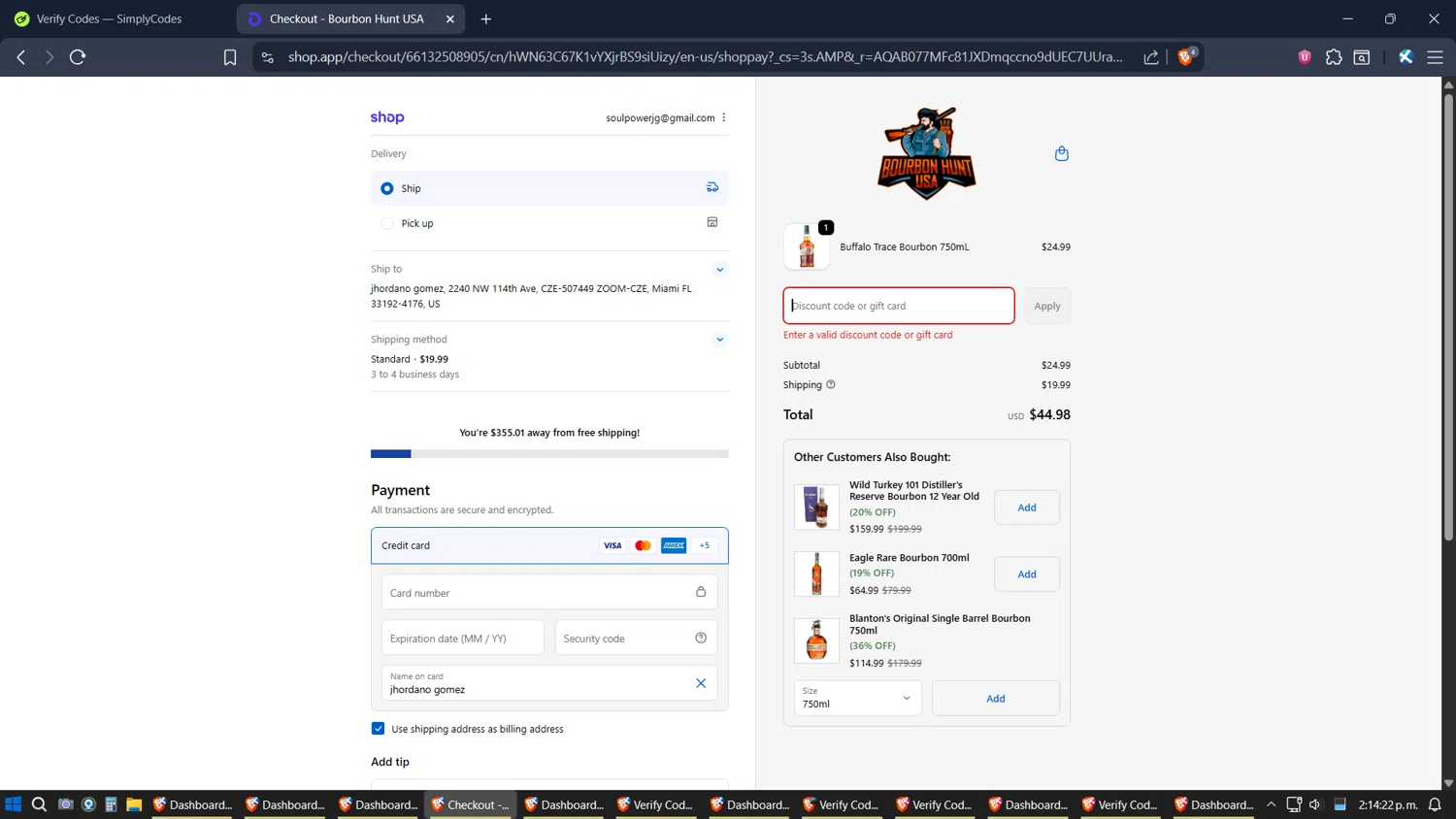Expand the Shipping method section
Image resolution: width=1456 pixels, height=819 pixels.
tap(720, 340)
